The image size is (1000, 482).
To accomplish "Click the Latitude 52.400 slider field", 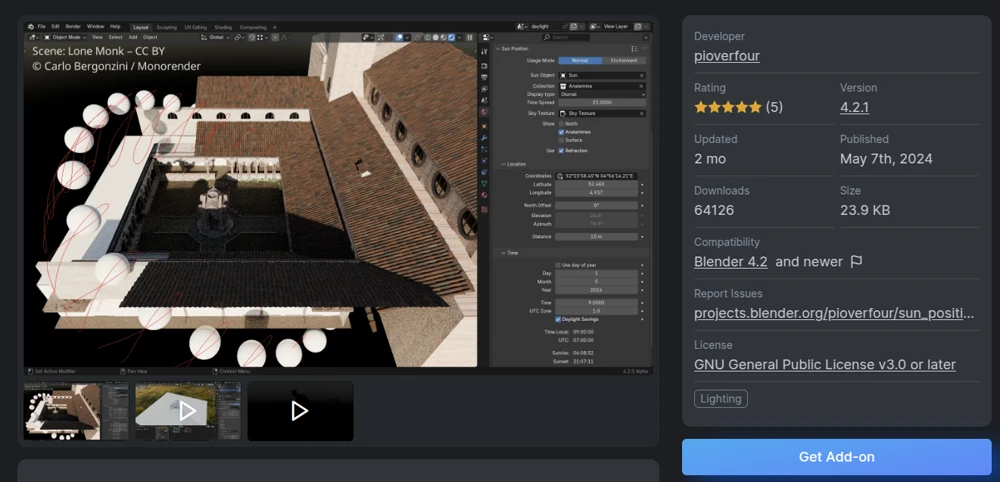I will pyautogui.click(x=596, y=184).
